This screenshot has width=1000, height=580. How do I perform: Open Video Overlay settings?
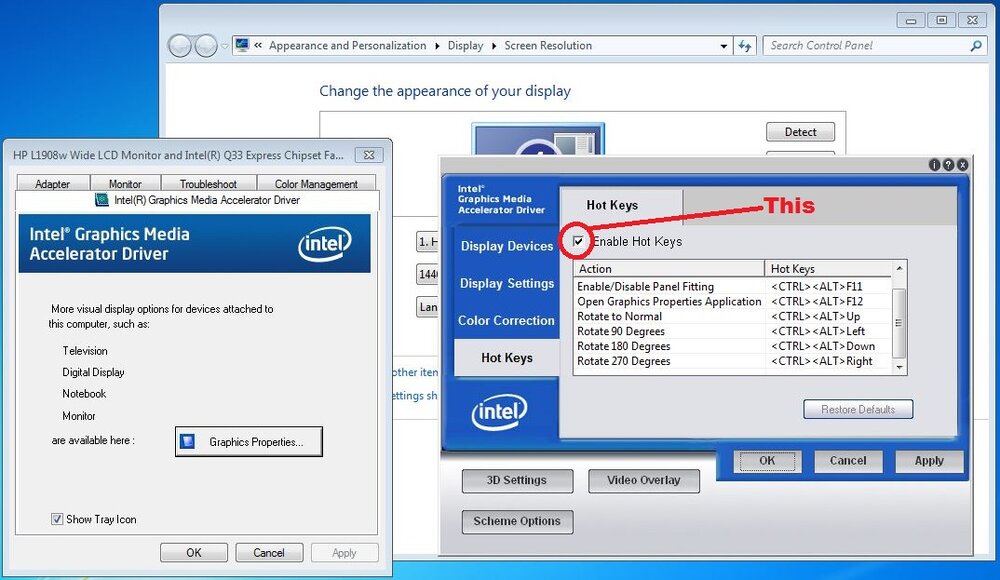point(643,480)
